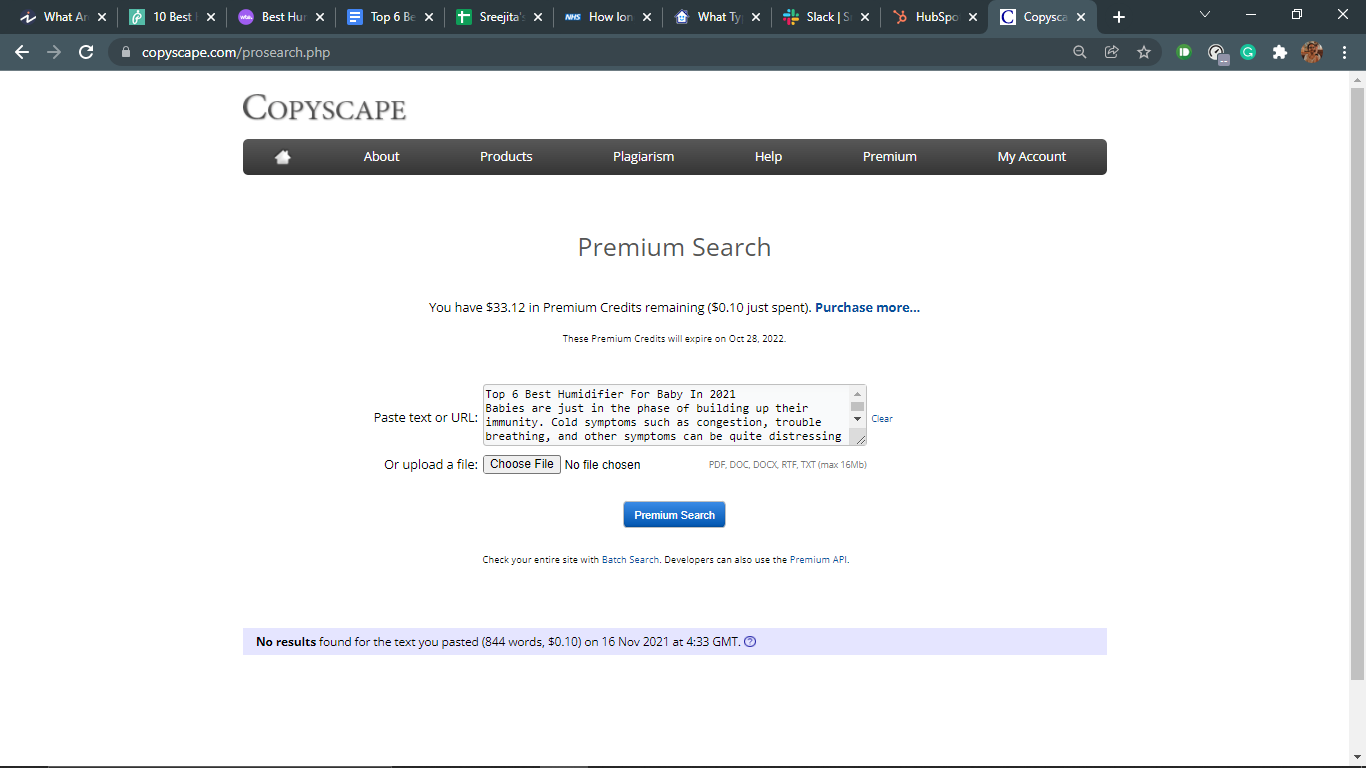Switch to the 'Top 6 Be' docs tab
Viewport: 1366px width, 768px height.
pos(389,17)
